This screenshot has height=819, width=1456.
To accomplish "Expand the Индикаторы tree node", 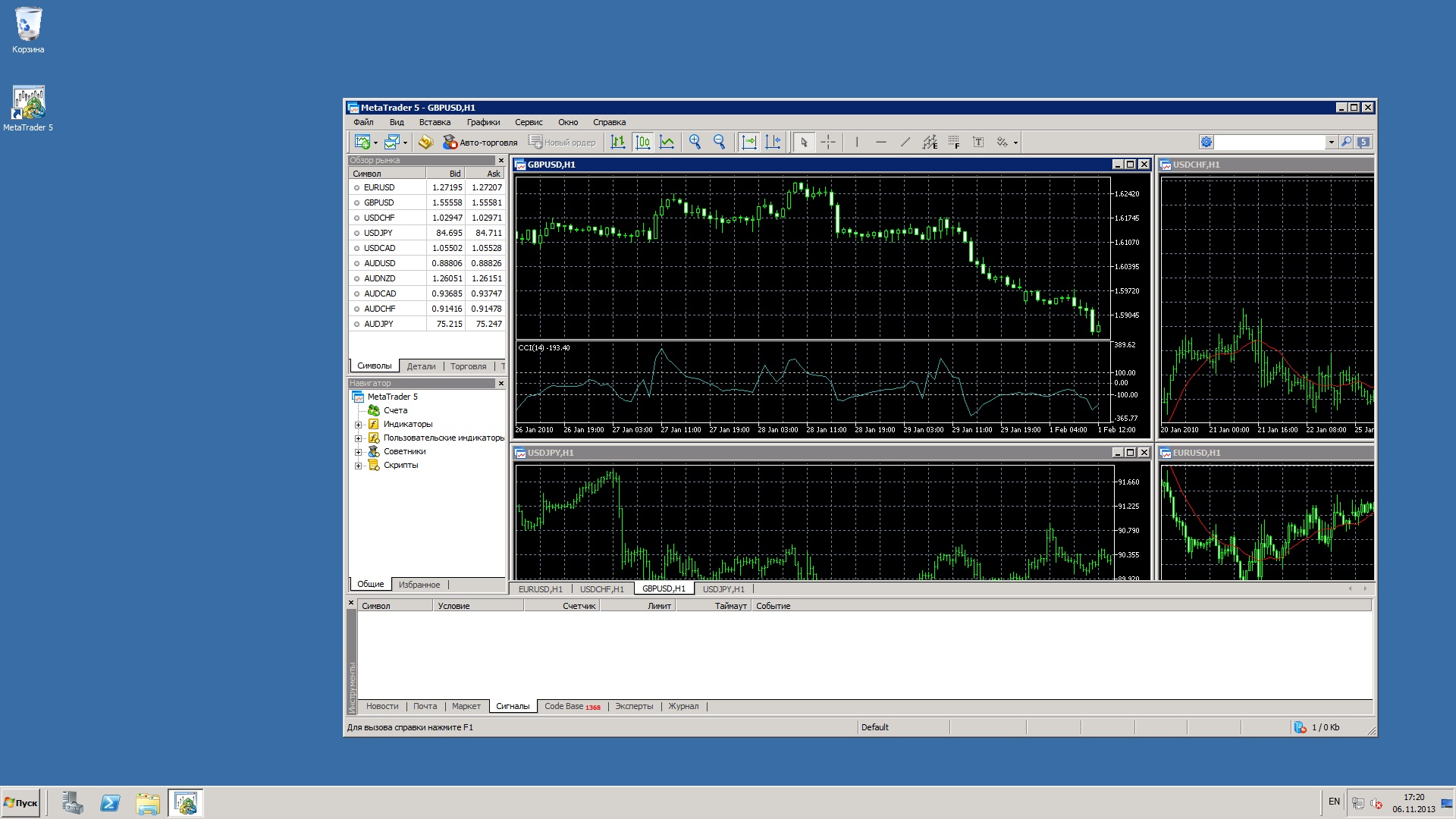I will click(358, 425).
